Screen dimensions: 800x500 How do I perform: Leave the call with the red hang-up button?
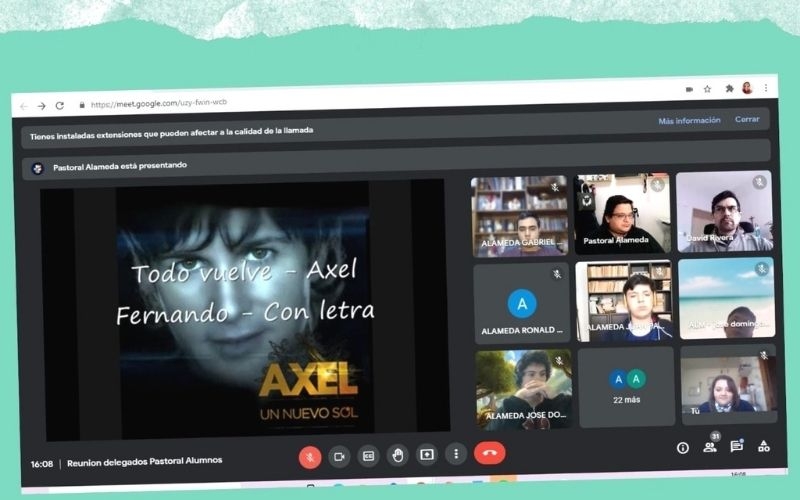[490, 453]
